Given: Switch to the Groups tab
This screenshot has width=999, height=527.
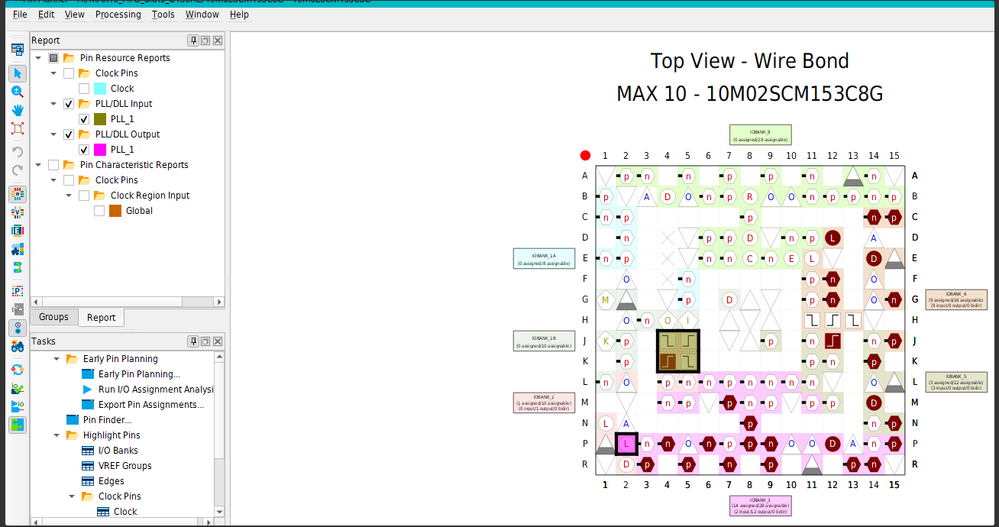Looking at the screenshot, I should point(54,317).
